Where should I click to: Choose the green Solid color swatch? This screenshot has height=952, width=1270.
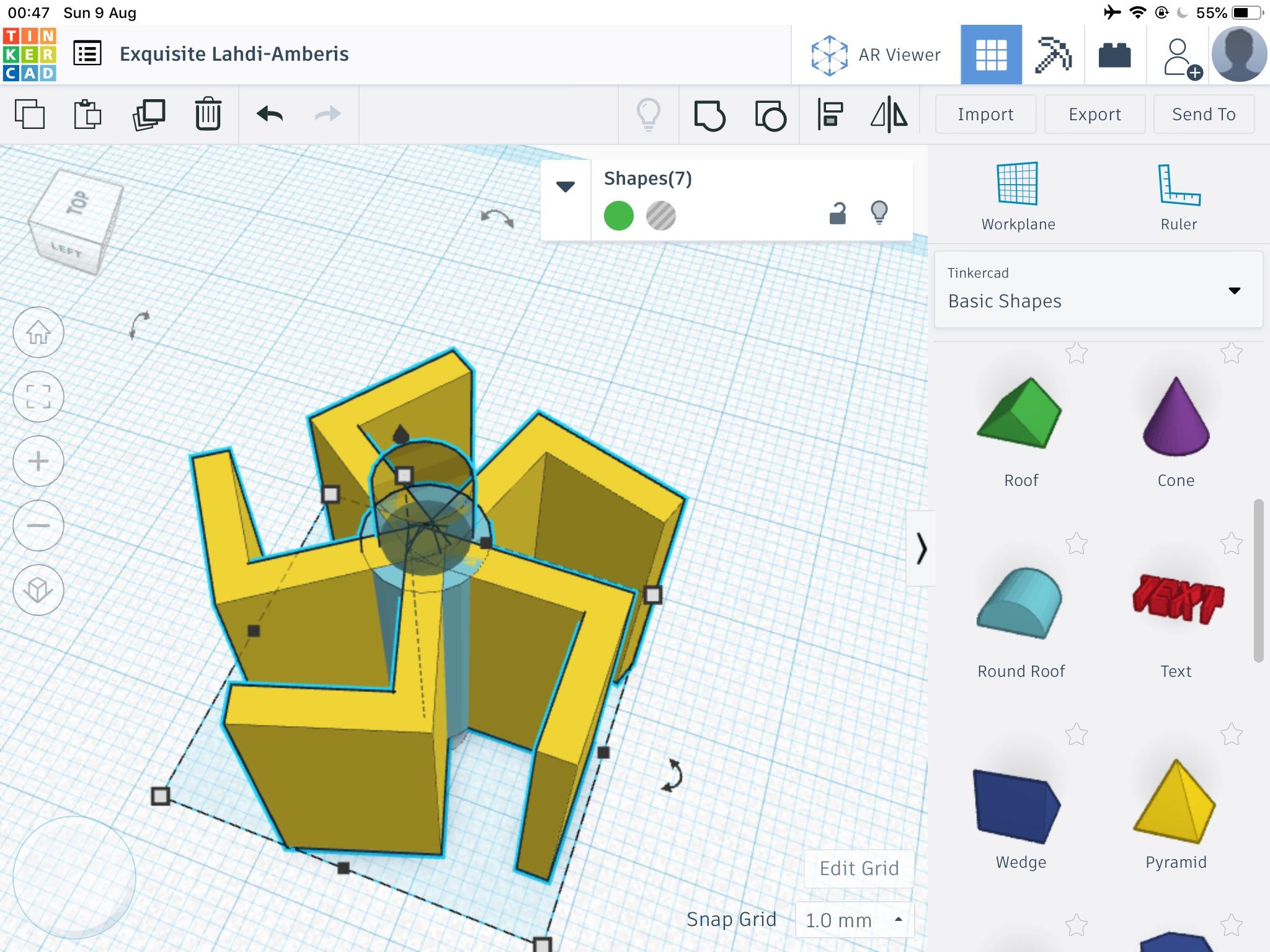click(618, 216)
